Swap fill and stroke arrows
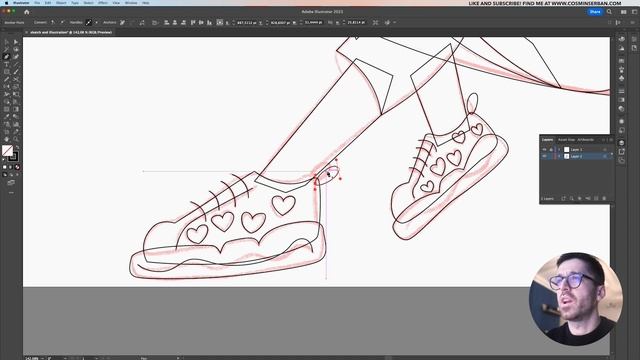 (17, 147)
